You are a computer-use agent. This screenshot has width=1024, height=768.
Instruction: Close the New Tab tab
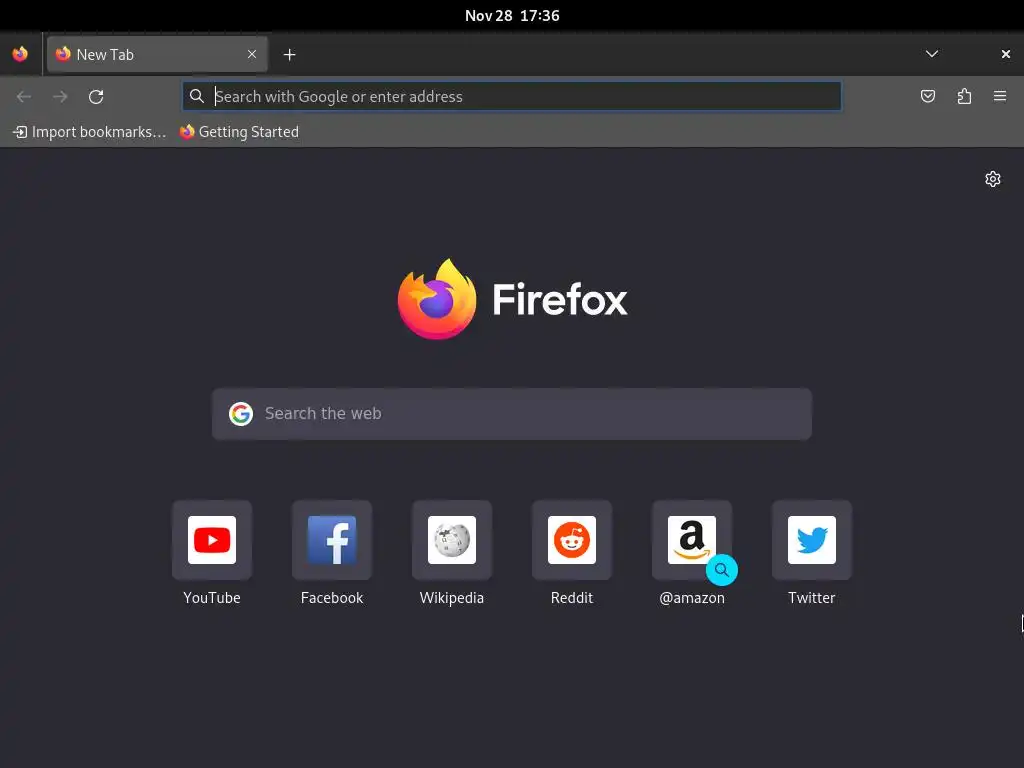coord(252,54)
